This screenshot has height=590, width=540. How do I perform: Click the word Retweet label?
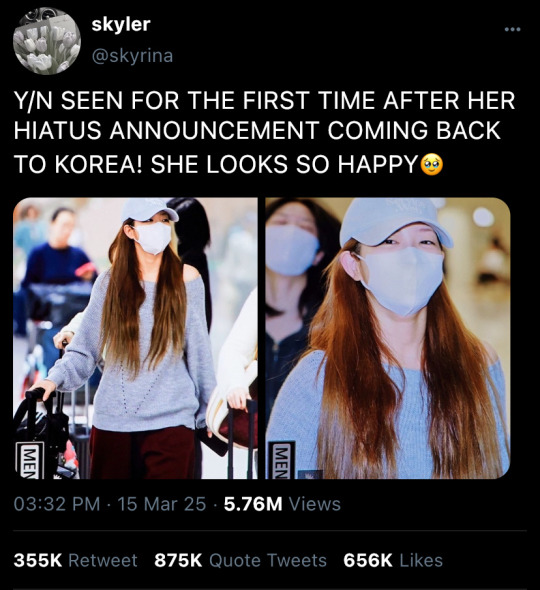pos(103,560)
